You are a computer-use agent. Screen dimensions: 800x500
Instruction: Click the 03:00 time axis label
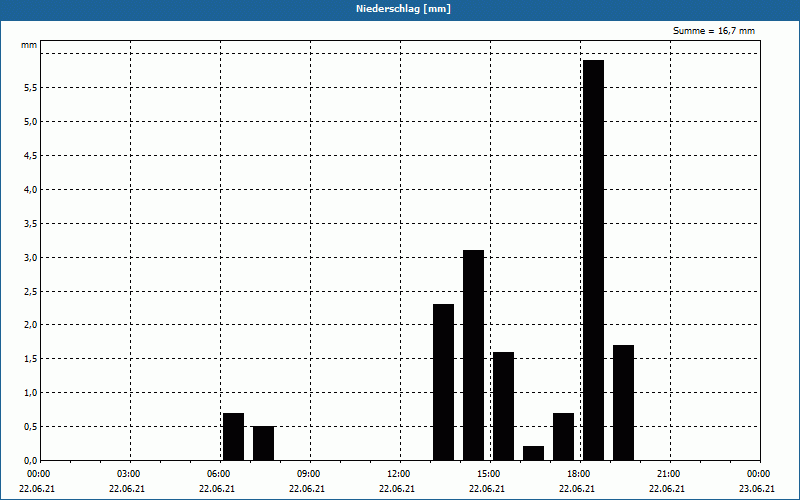(x=128, y=474)
